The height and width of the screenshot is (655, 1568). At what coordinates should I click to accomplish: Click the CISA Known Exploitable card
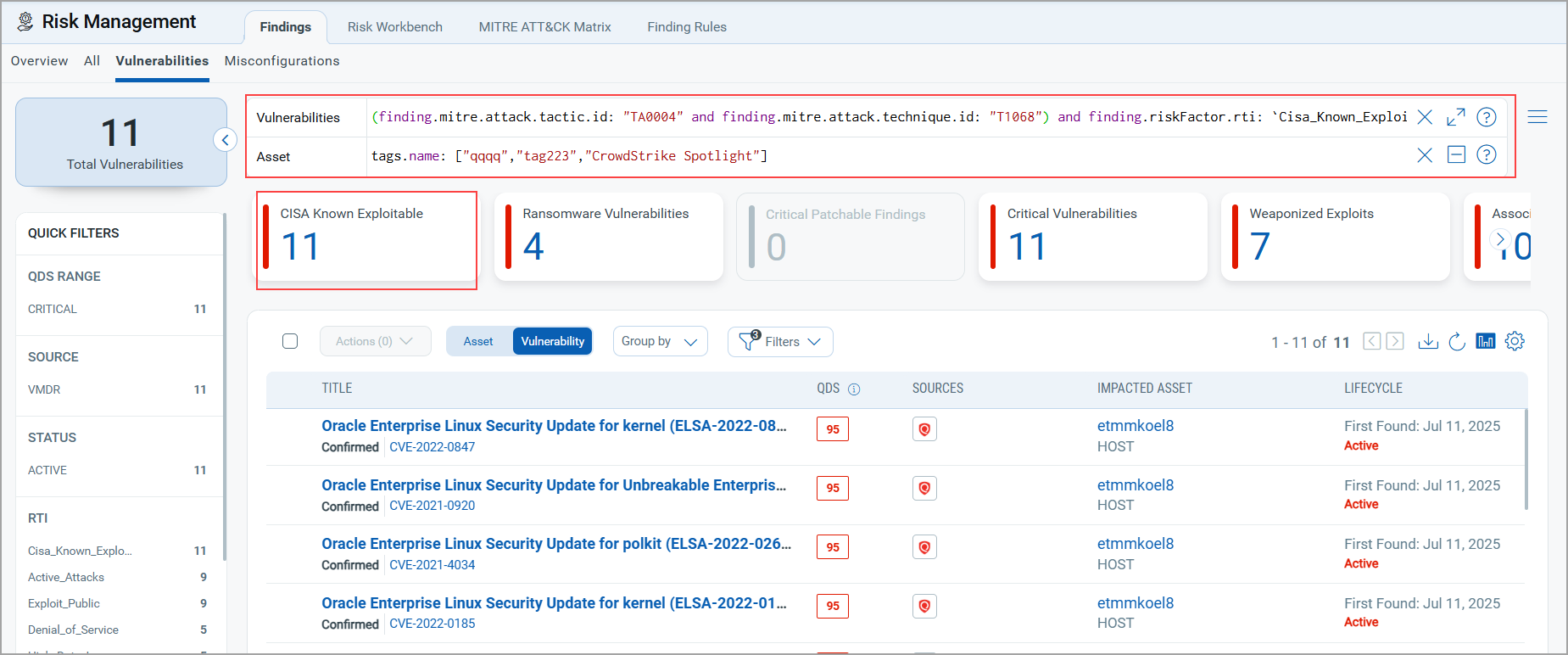coord(366,237)
